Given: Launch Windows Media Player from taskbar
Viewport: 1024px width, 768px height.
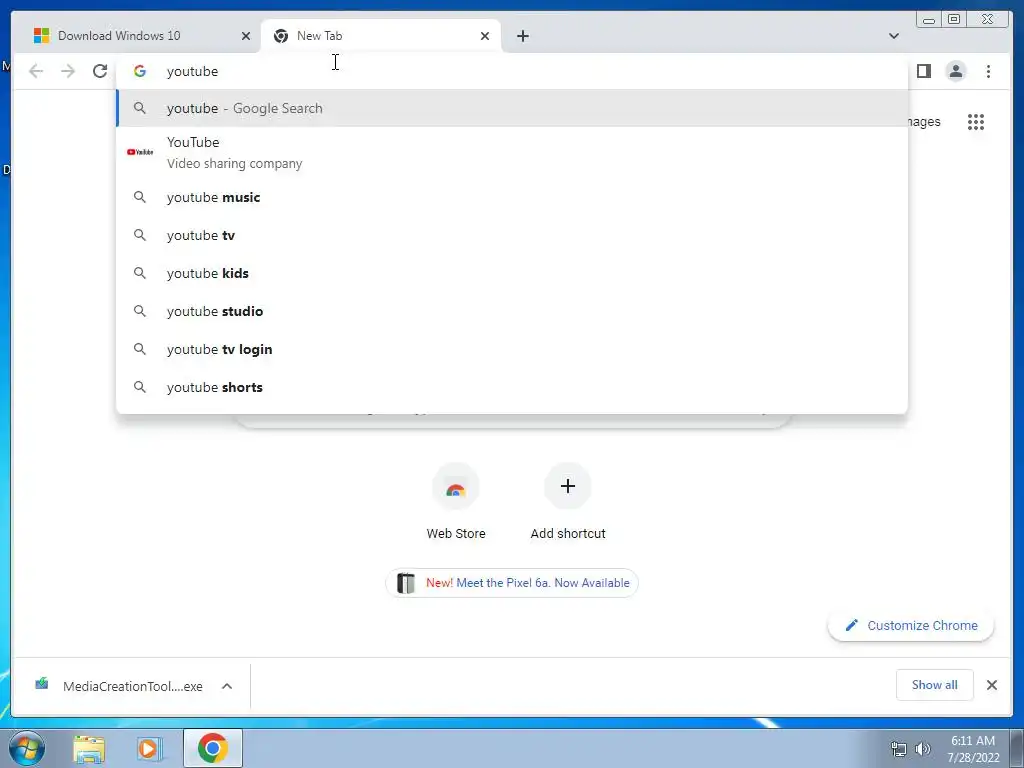Looking at the screenshot, I should (148, 748).
